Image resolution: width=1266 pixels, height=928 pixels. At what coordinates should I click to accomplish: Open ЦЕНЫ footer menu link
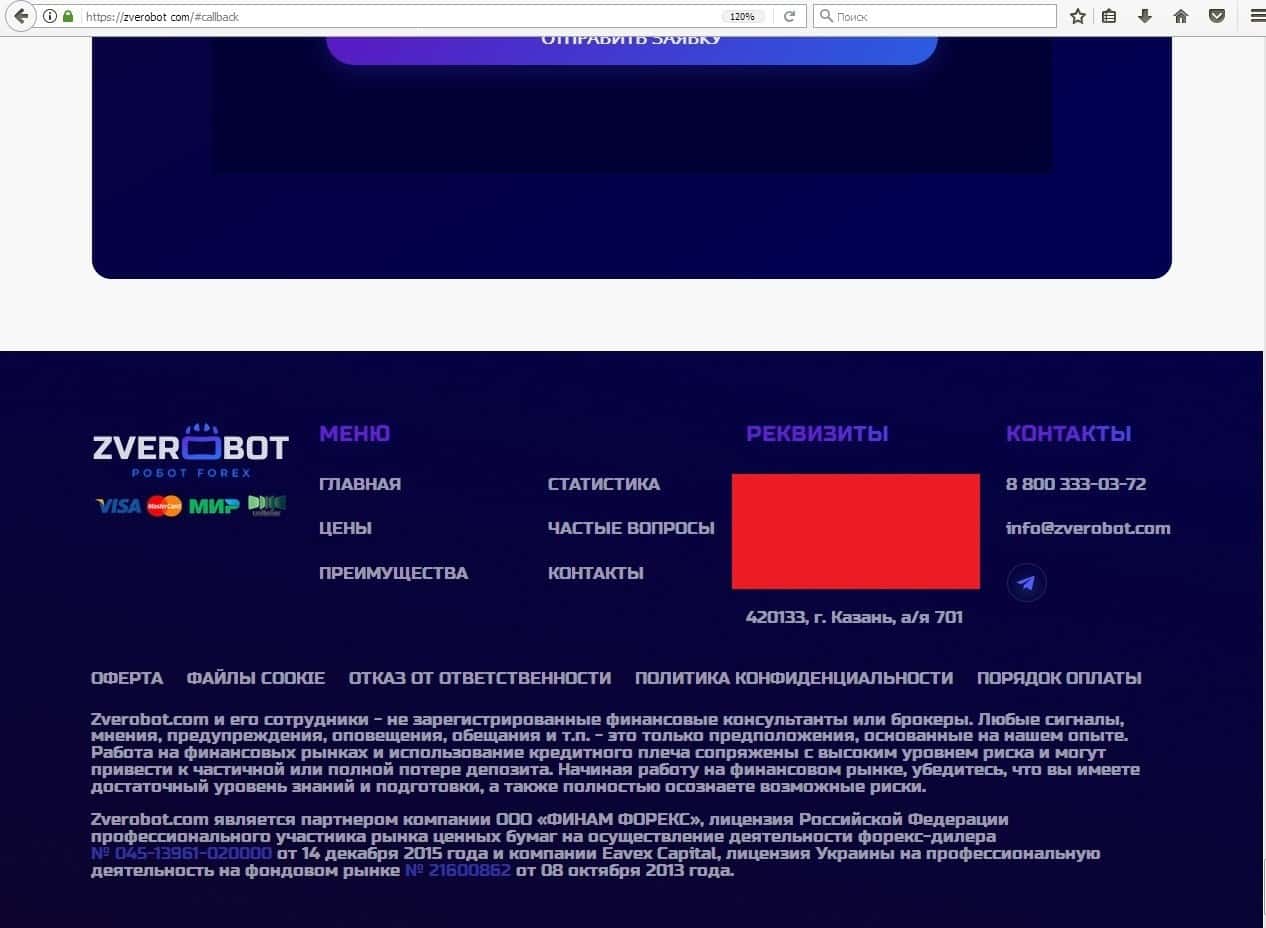[x=345, y=528]
